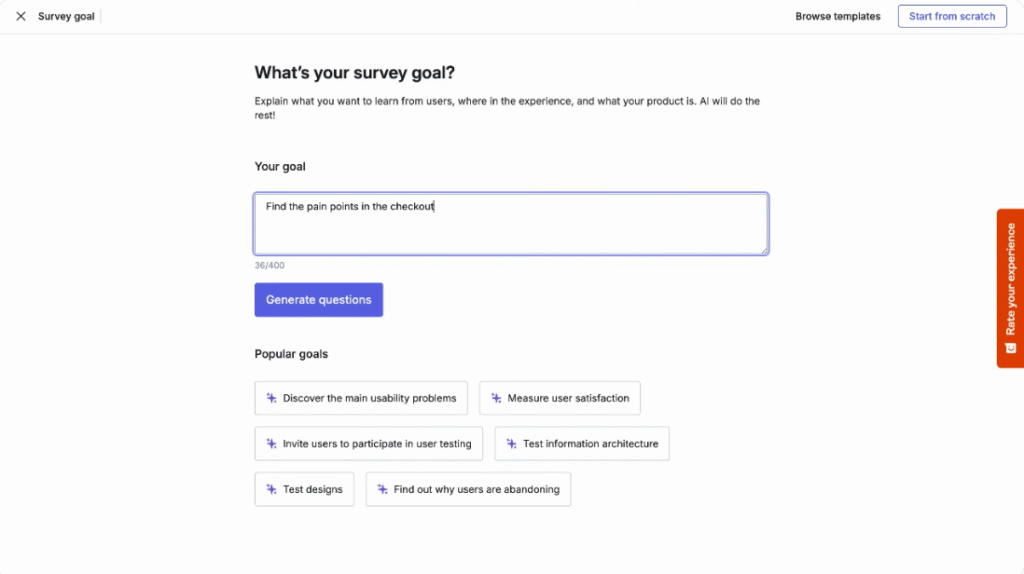Grab the text area resize handle
This screenshot has height=574, width=1024.
tap(764, 250)
